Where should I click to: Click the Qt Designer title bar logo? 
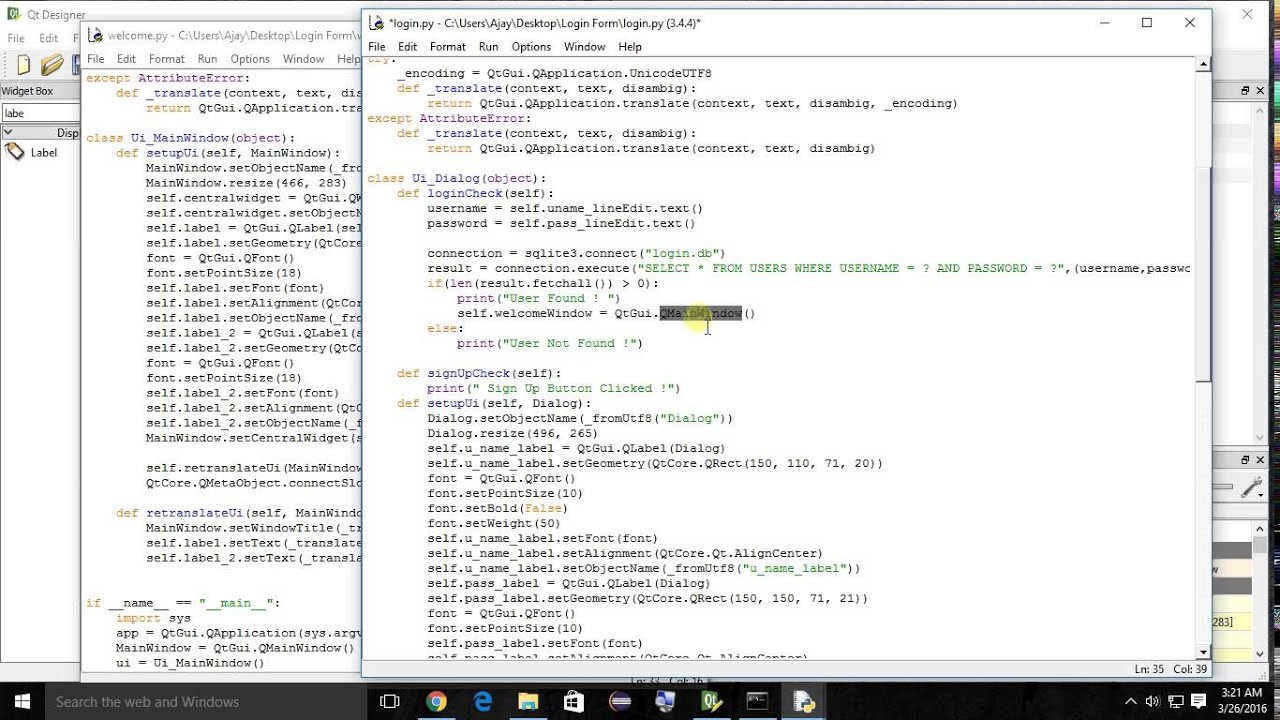tap(11, 15)
